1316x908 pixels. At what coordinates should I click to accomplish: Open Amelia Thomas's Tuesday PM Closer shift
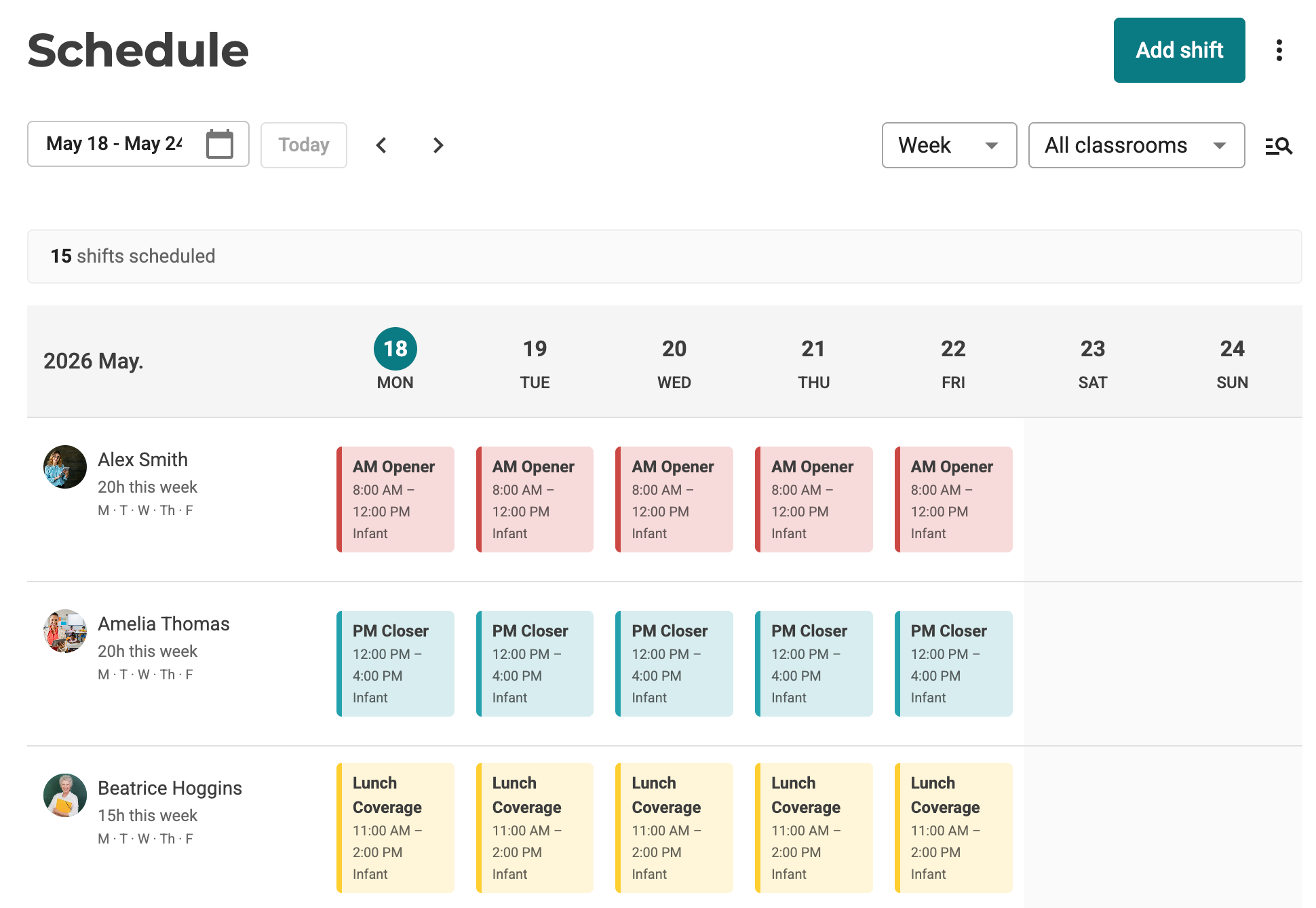[x=535, y=664]
